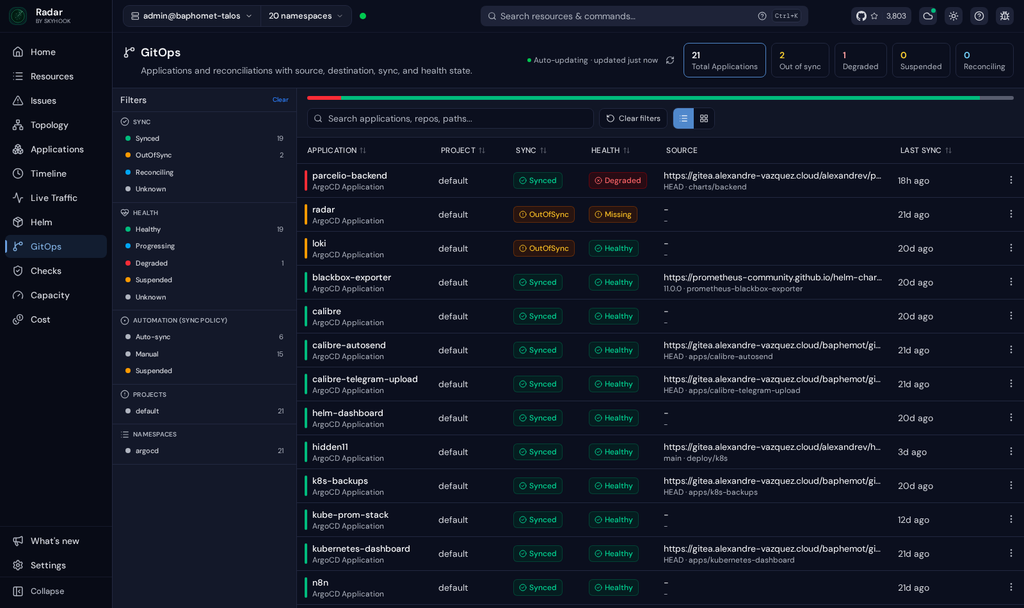Screen dimensions: 1024x608
Task: Filter by Reconciling sync status
Action: coord(204,172)
